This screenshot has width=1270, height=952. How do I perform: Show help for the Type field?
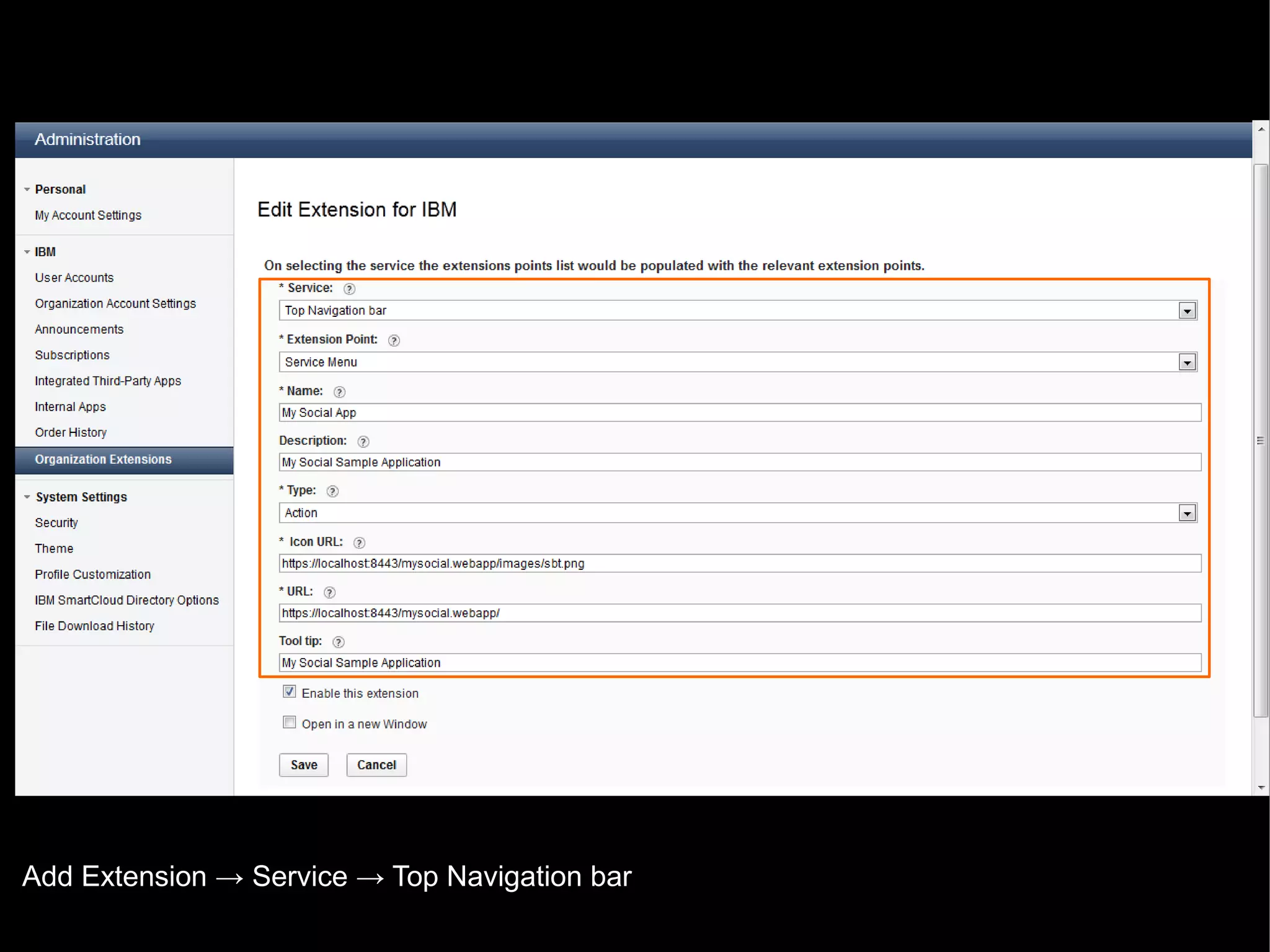(x=332, y=491)
